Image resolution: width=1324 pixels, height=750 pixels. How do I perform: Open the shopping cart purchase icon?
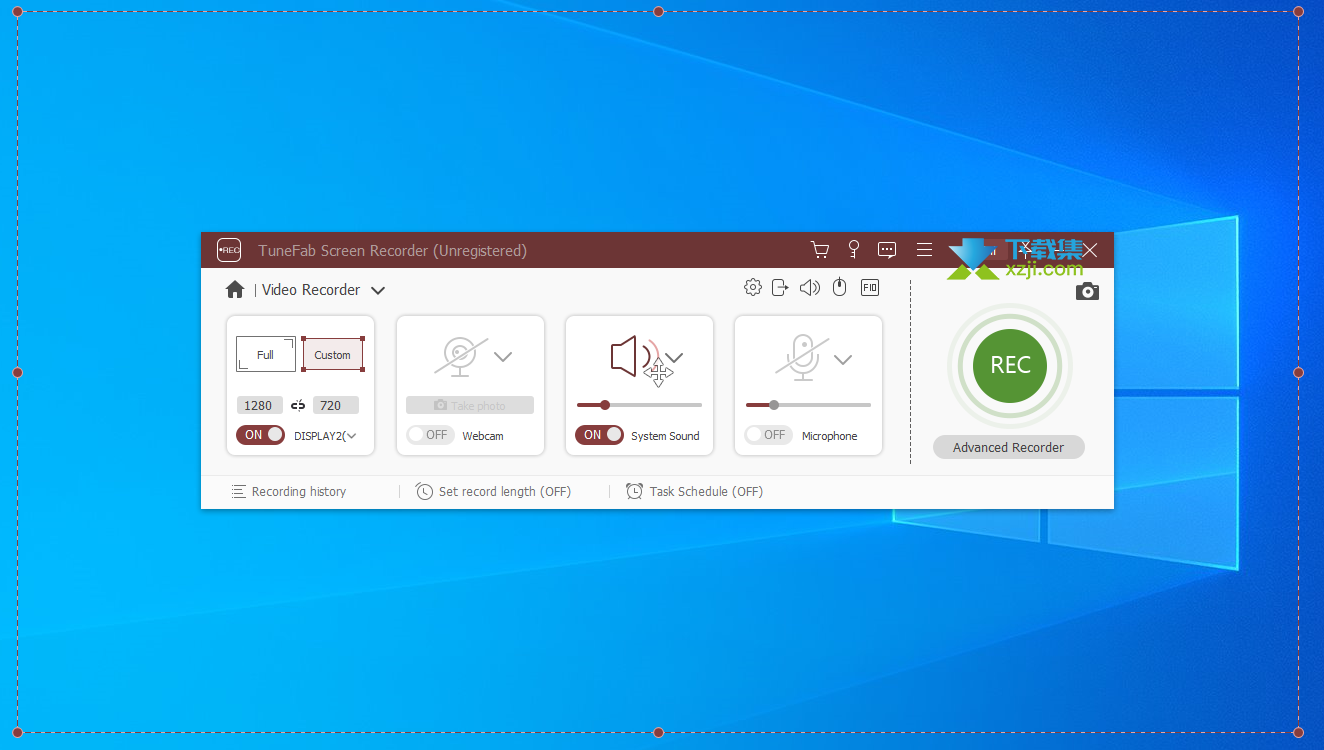(x=820, y=250)
